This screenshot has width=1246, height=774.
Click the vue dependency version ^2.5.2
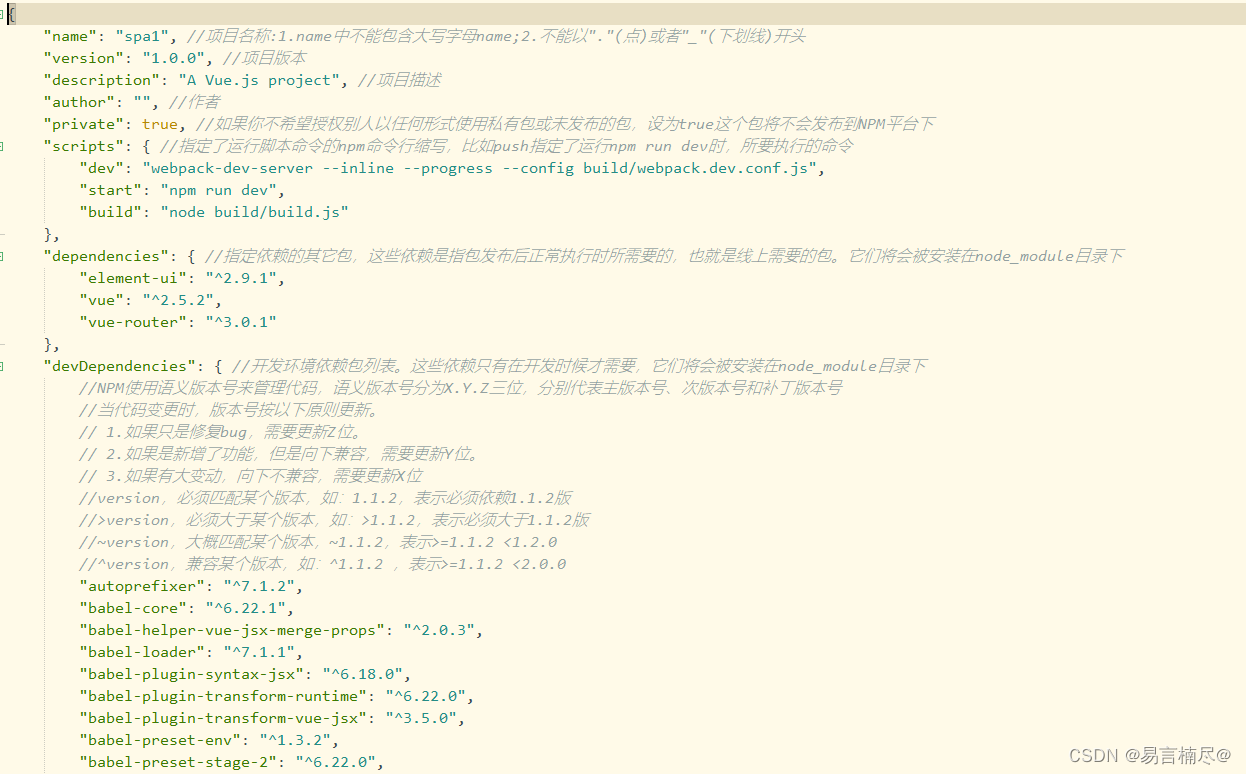point(180,299)
